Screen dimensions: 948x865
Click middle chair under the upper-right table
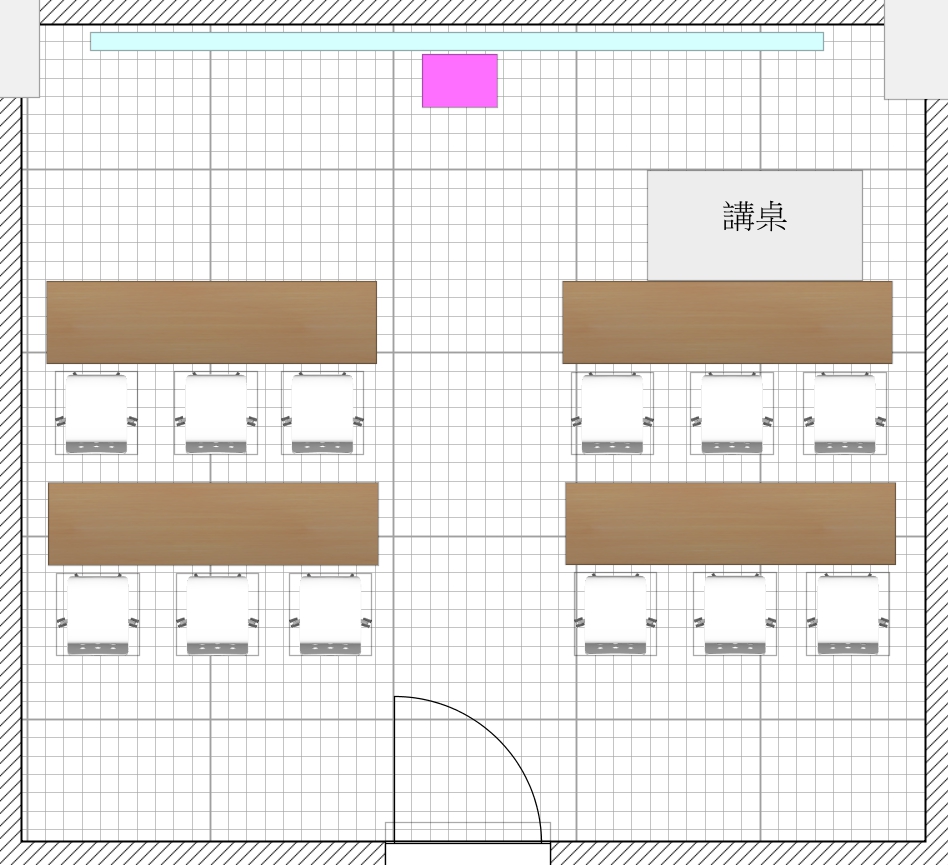pos(732,413)
